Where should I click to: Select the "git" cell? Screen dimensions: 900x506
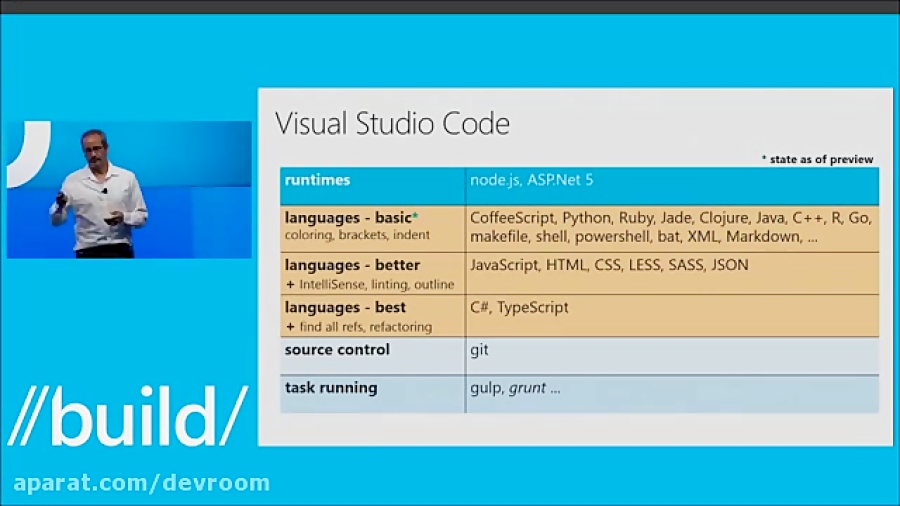pyautogui.click(x=672, y=356)
